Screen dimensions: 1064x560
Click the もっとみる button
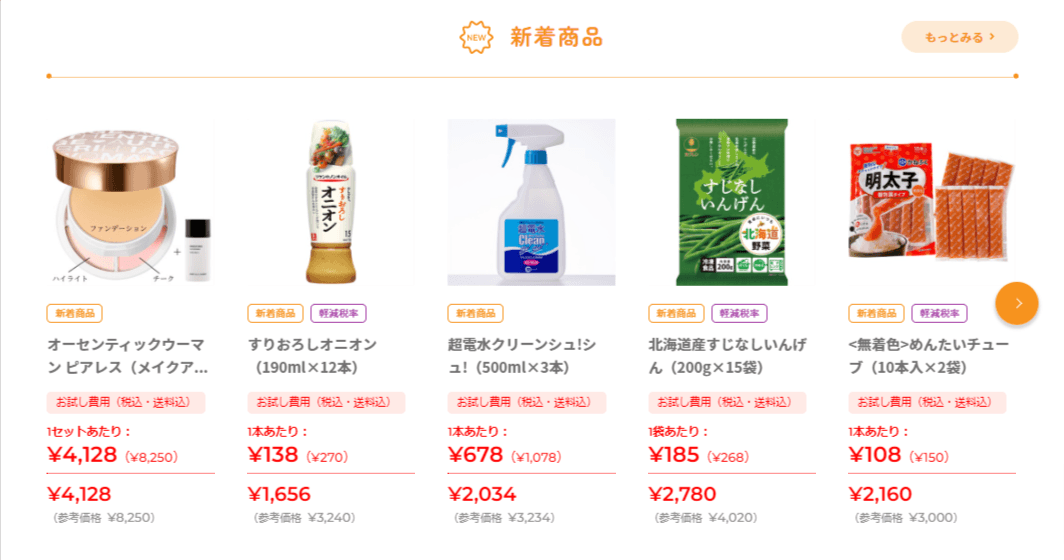[x=959, y=37]
